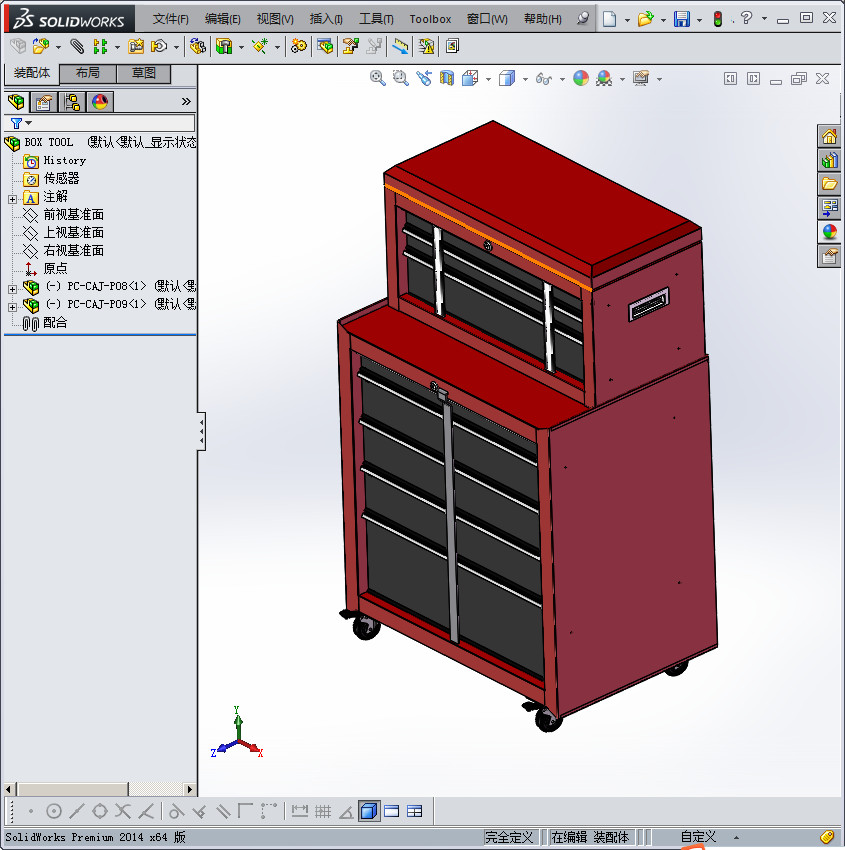Open the 工具(T) menu
The height and width of the screenshot is (850, 845).
pyautogui.click(x=376, y=19)
